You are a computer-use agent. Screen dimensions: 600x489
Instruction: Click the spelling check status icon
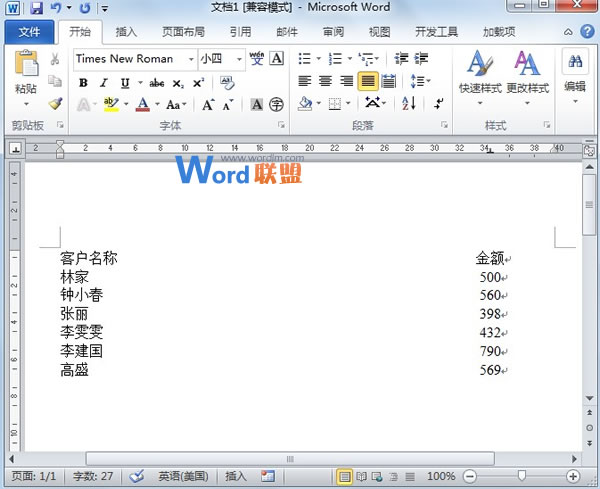tap(137, 476)
